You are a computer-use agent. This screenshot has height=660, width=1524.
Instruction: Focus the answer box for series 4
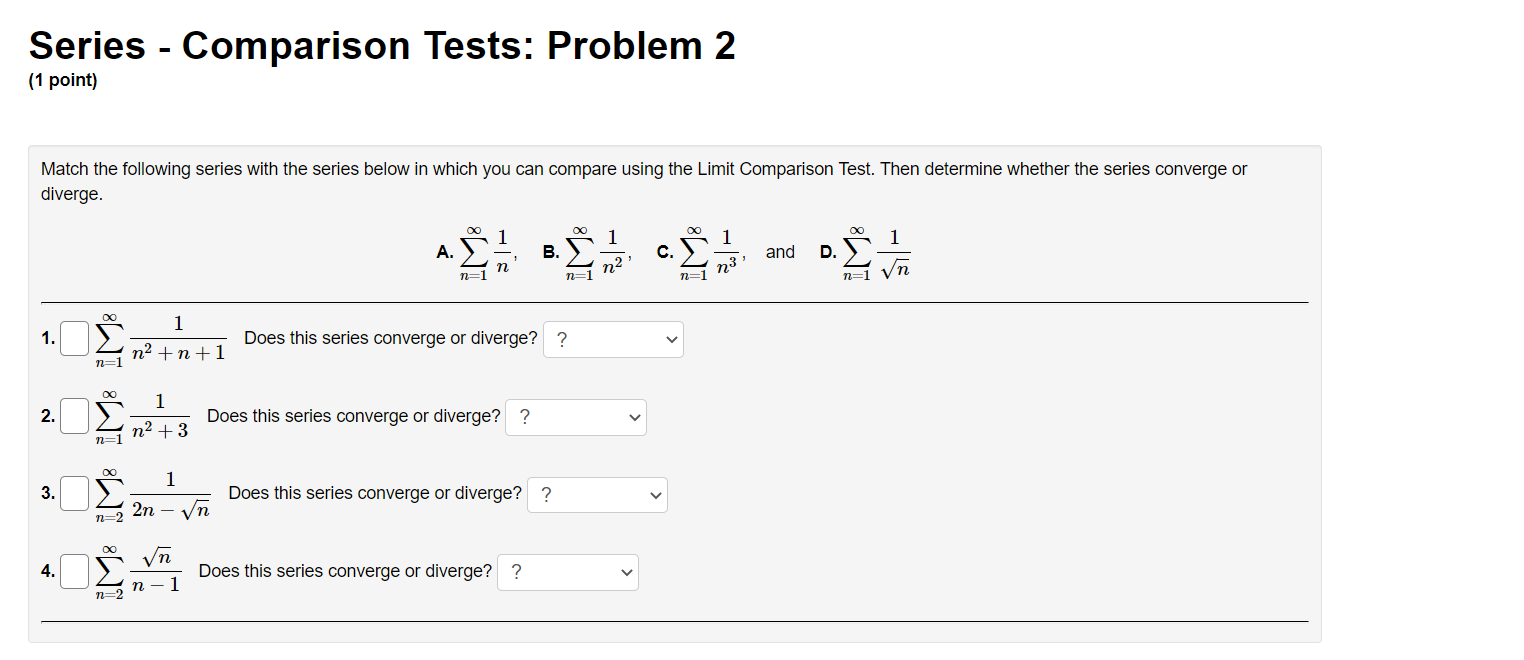73,571
